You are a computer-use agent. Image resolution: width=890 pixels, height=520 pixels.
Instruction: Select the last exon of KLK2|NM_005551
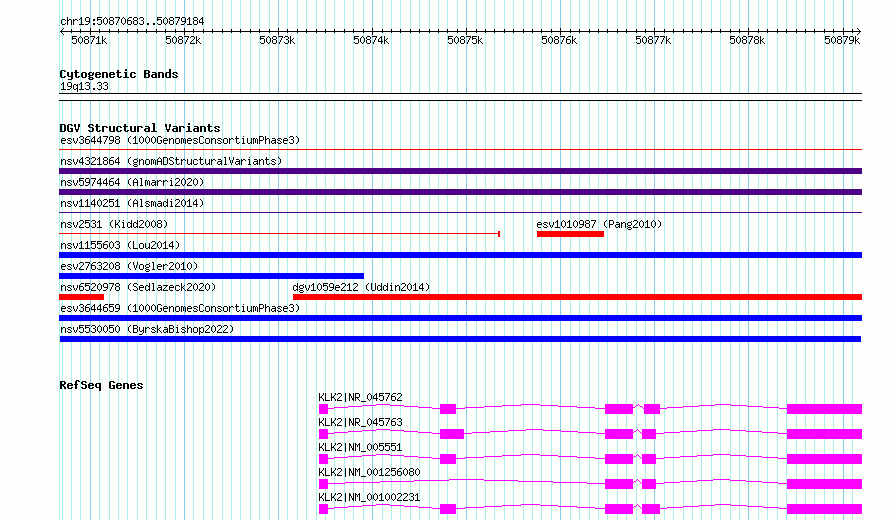point(824,459)
